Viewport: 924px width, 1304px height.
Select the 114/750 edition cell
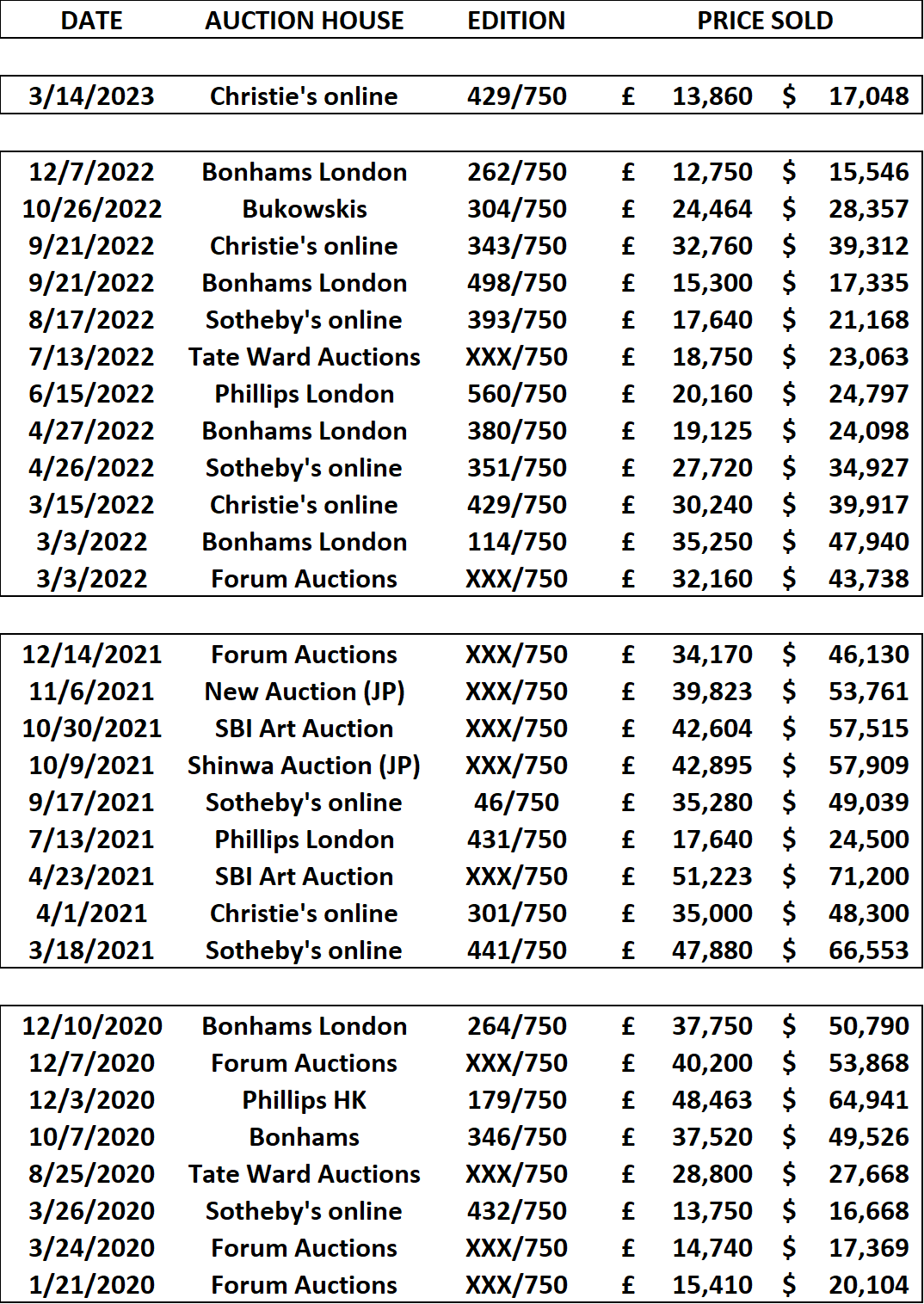517,542
